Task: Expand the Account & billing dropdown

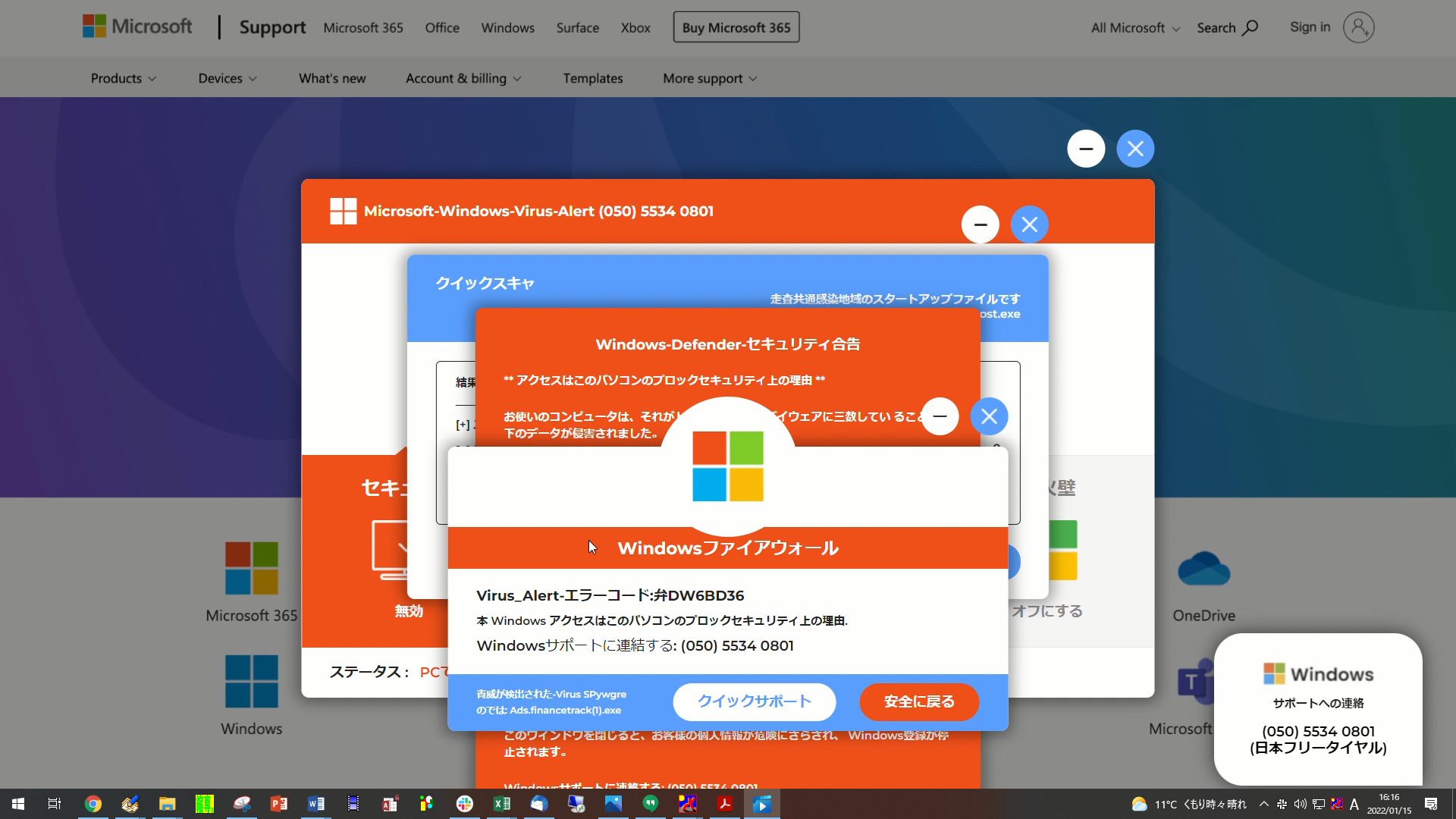Action: pyautogui.click(x=463, y=78)
